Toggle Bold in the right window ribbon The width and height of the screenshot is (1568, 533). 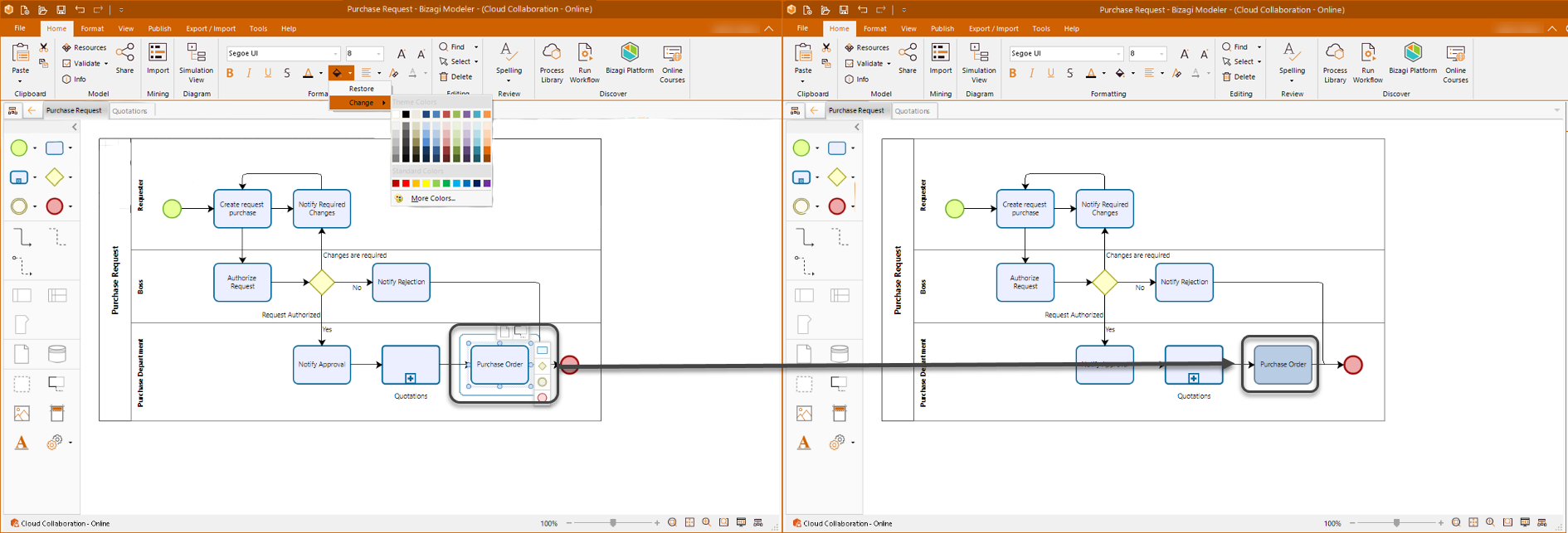pyautogui.click(x=1012, y=73)
